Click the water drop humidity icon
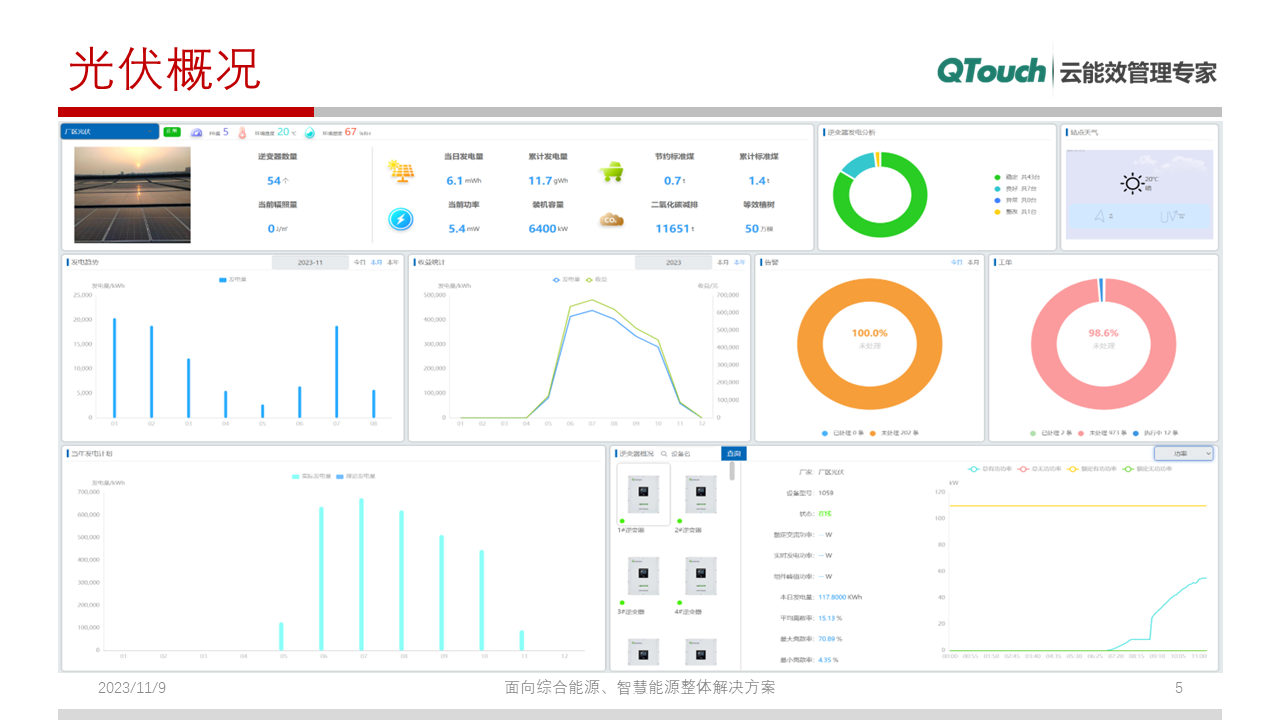This screenshot has width=1280, height=720. (x=310, y=132)
